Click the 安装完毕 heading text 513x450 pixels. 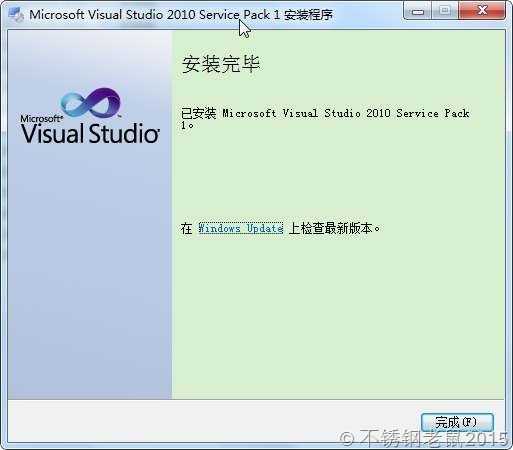coord(221,64)
